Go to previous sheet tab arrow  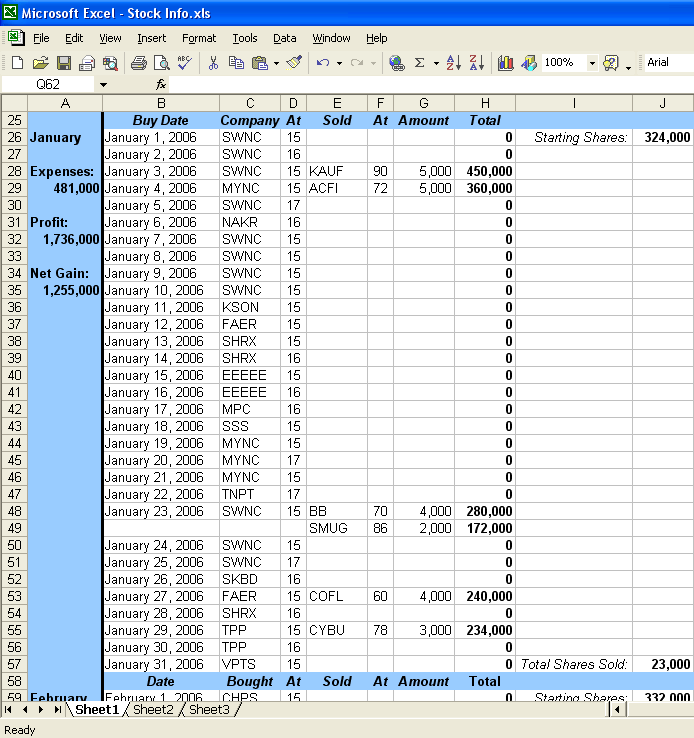pyautogui.click(x=24, y=709)
